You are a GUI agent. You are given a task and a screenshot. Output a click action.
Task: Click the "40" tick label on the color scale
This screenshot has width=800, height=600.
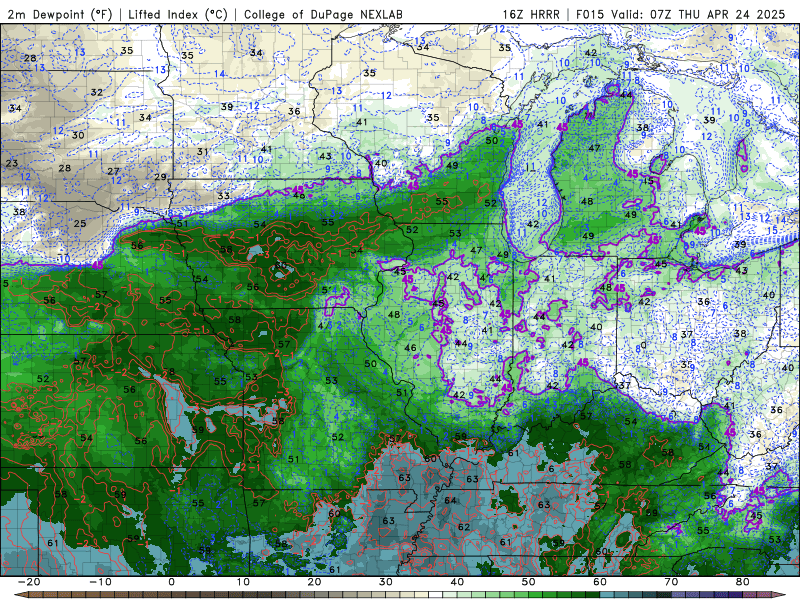coord(457,582)
